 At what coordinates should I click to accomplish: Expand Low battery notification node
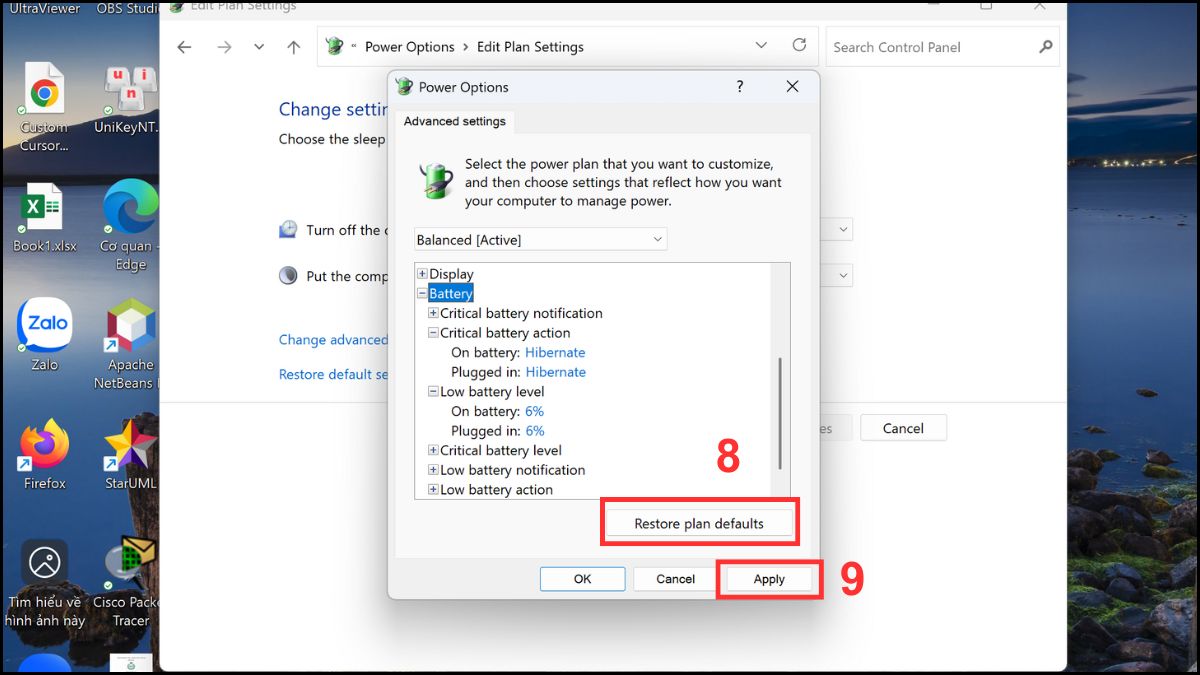pos(434,470)
